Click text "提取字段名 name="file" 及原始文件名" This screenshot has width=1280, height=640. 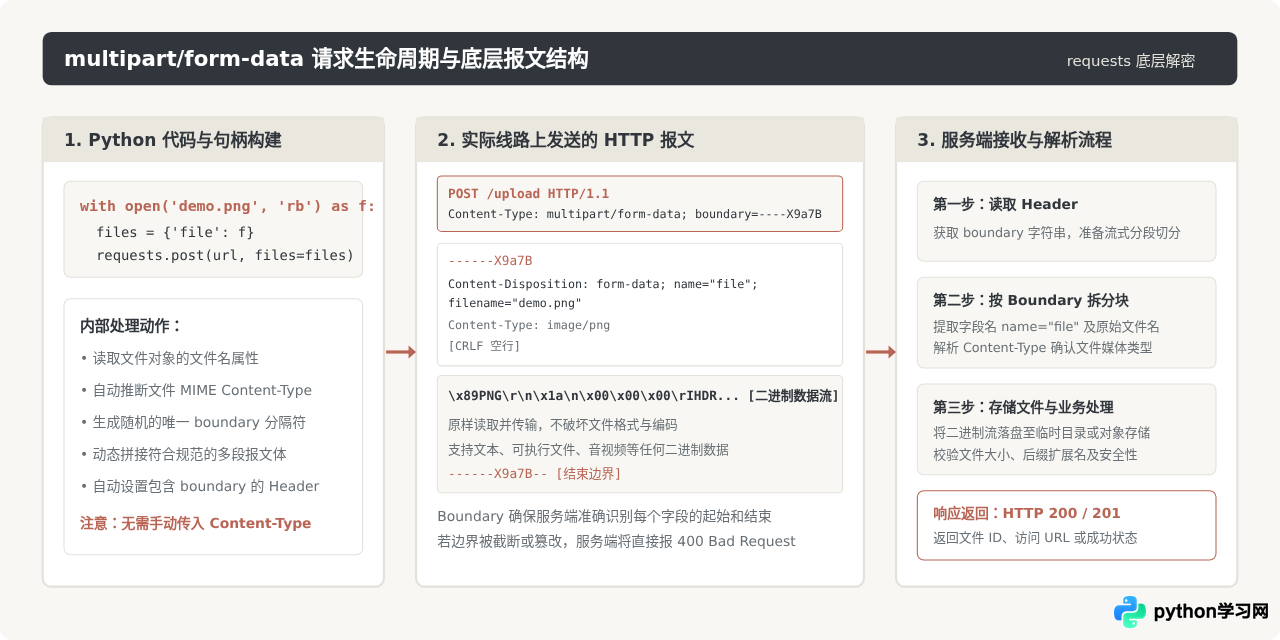[x=1046, y=327]
